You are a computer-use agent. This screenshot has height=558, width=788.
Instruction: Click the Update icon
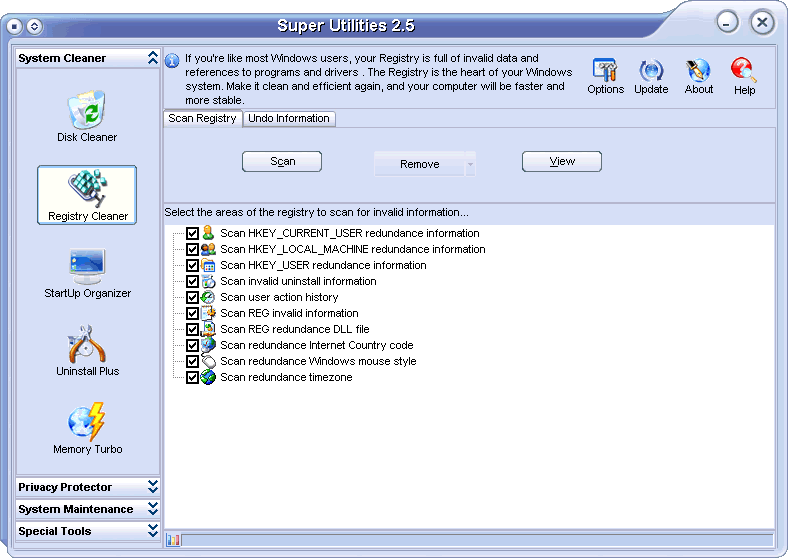click(x=651, y=76)
